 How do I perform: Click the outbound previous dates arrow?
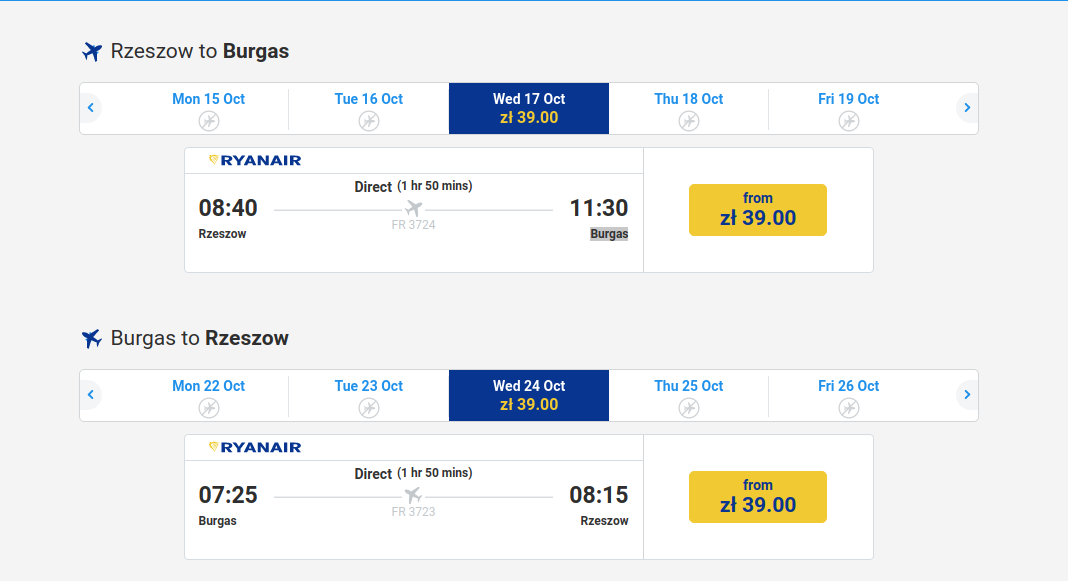(x=91, y=108)
